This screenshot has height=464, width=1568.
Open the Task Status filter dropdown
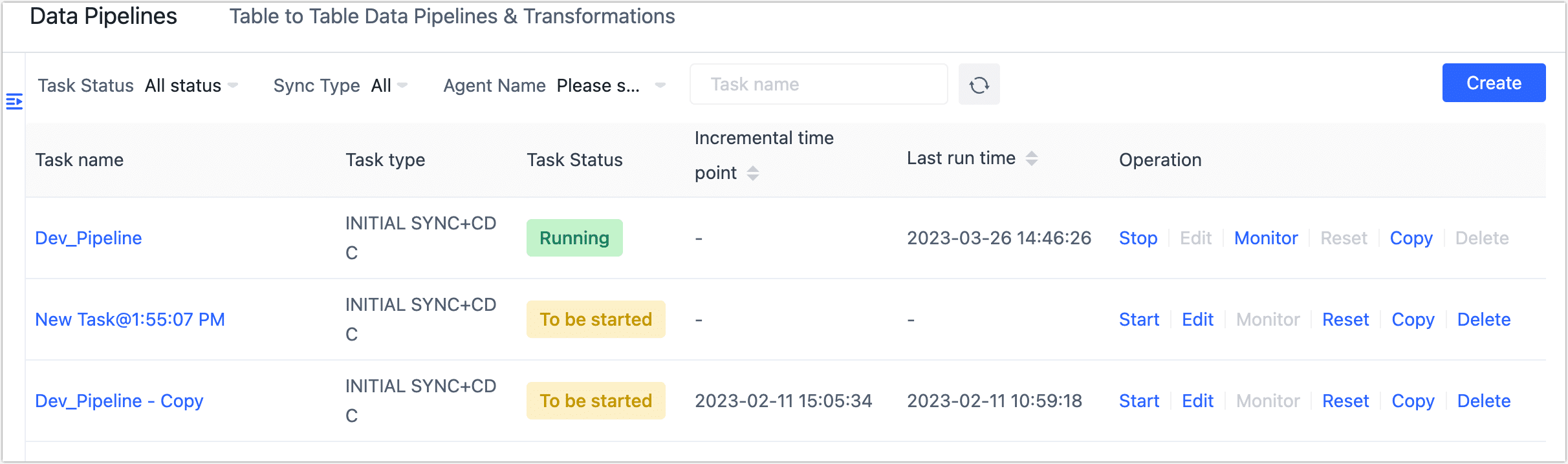click(x=191, y=85)
